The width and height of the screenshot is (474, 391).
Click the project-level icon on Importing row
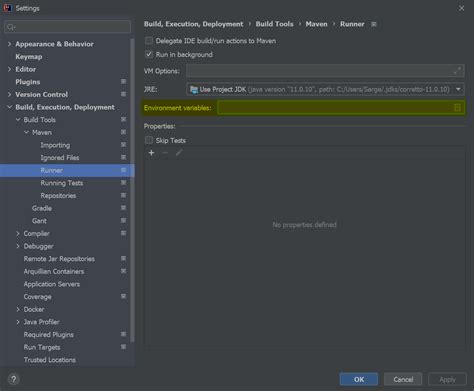(x=123, y=145)
